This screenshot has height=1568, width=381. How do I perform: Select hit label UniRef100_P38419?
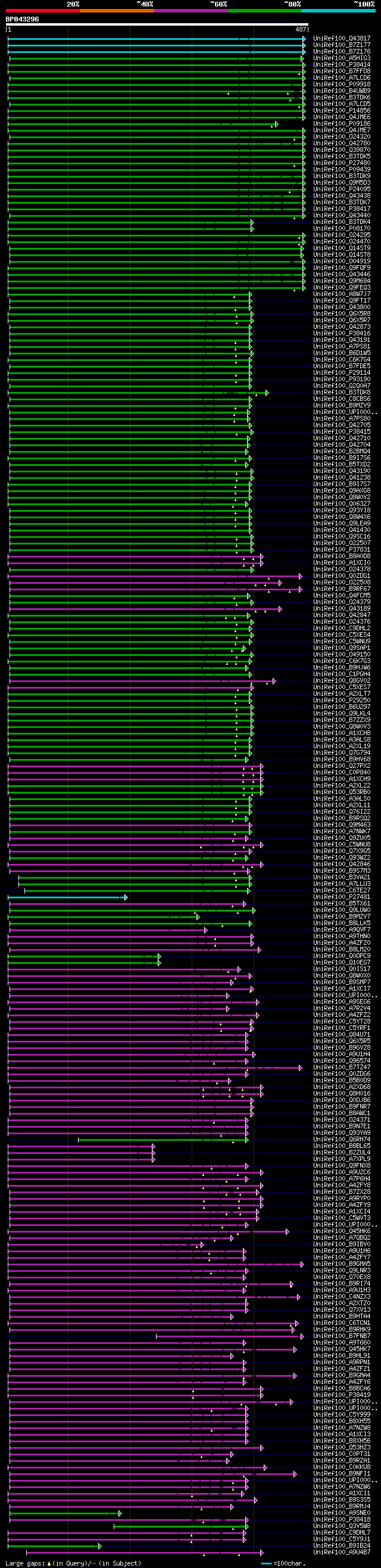tap(342, 1395)
